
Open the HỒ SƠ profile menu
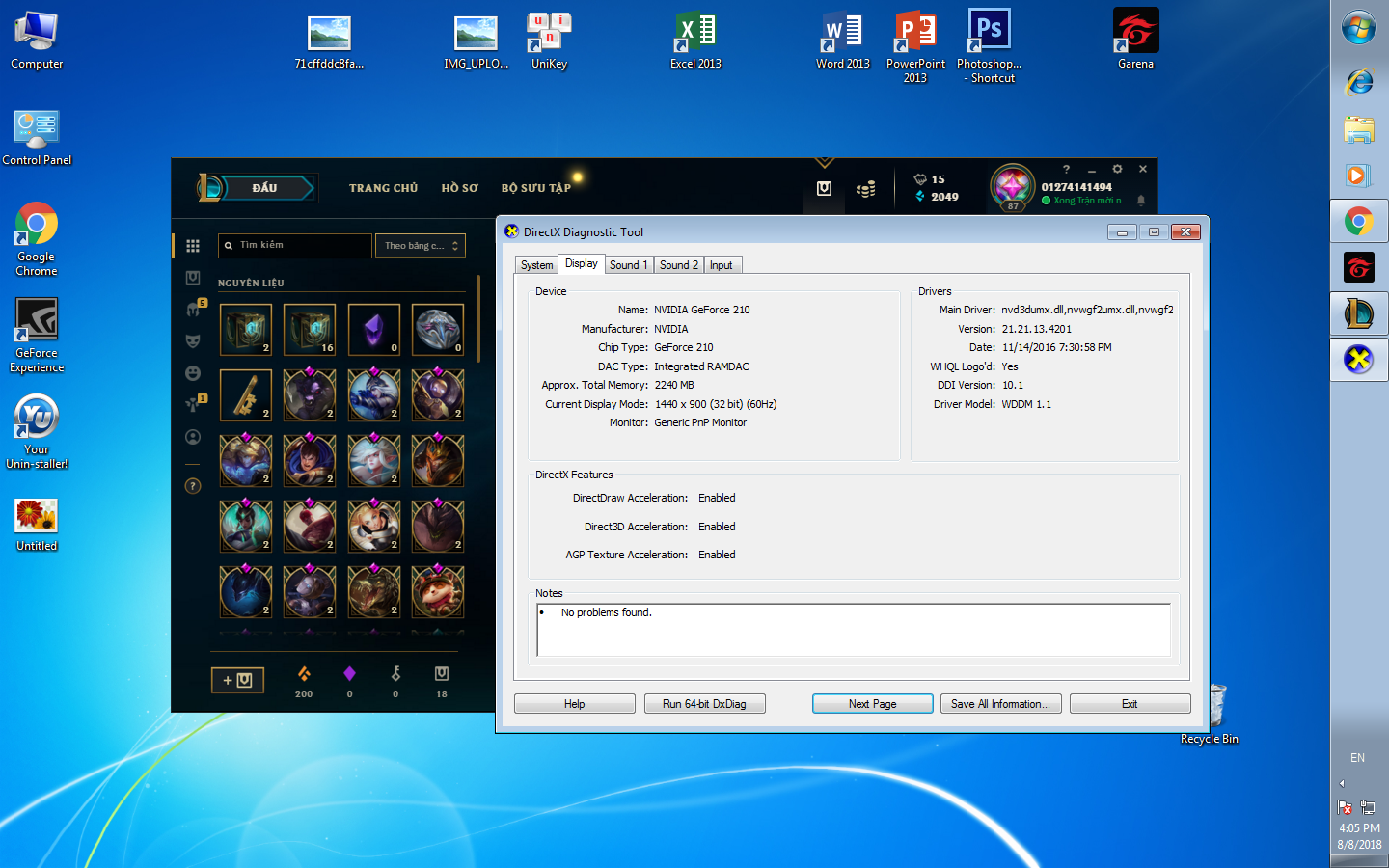pyautogui.click(x=459, y=188)
